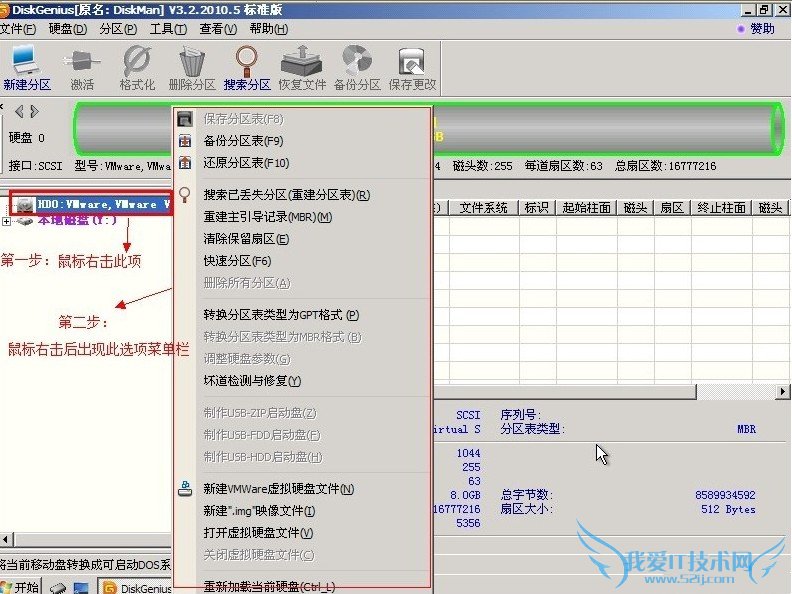Click the 起始柱面 column header
This screenshot has height=594, width=792.
pos(586,208)
